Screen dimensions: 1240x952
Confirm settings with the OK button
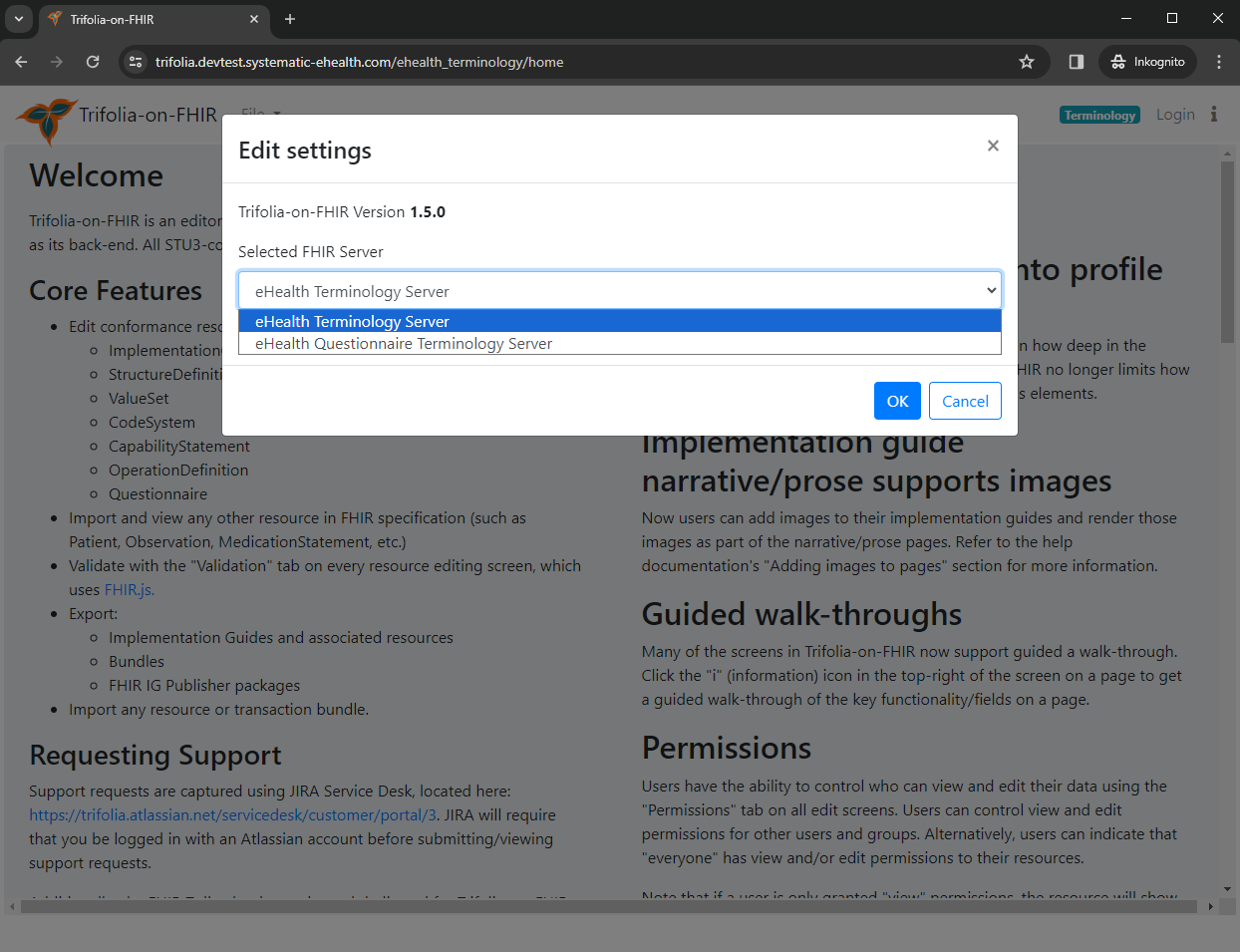click(x=897, y=401)
